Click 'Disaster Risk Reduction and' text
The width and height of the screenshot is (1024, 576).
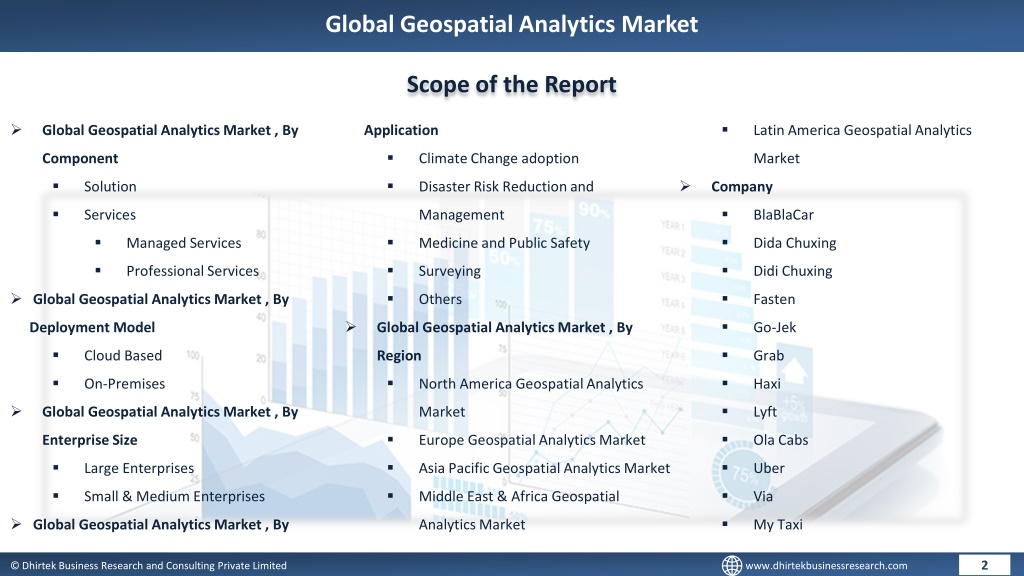(x=506, y=187)
